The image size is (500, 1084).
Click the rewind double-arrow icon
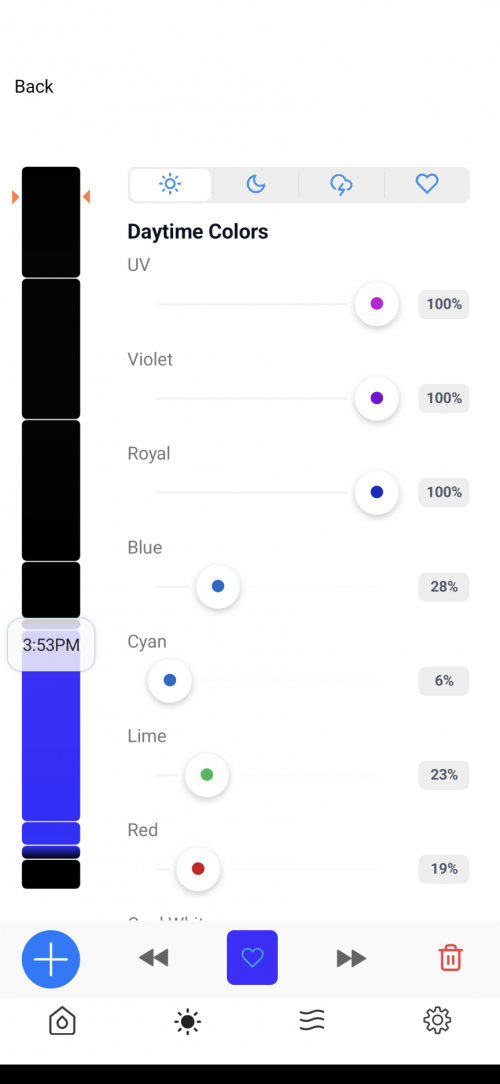pos(154,958)
